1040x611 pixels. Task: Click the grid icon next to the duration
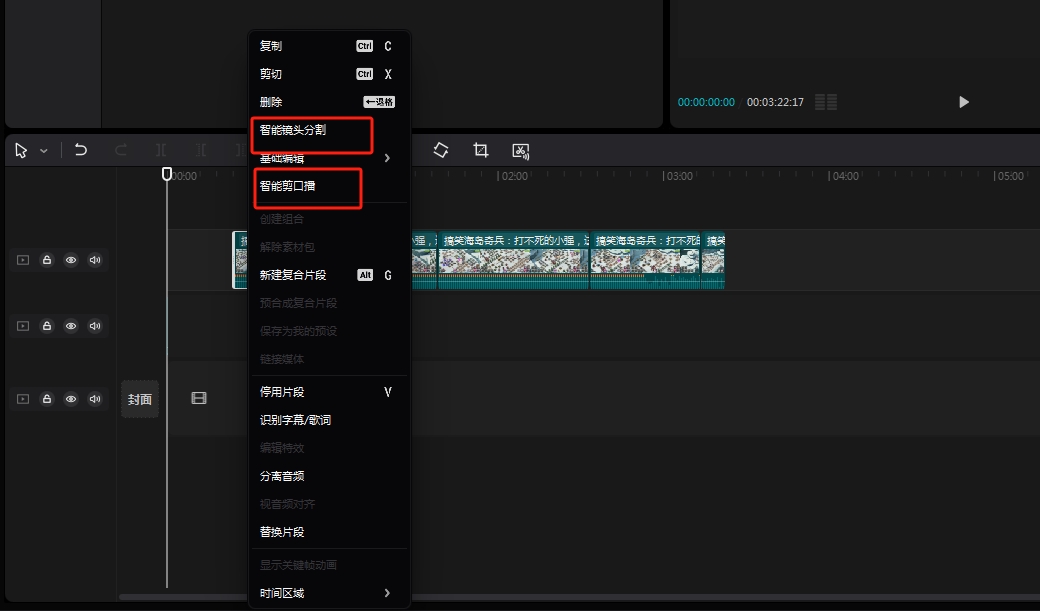(826, 102)
